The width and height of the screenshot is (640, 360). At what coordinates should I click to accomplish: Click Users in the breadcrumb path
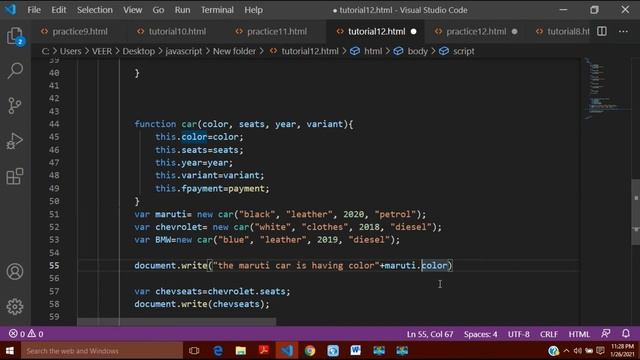70,51
